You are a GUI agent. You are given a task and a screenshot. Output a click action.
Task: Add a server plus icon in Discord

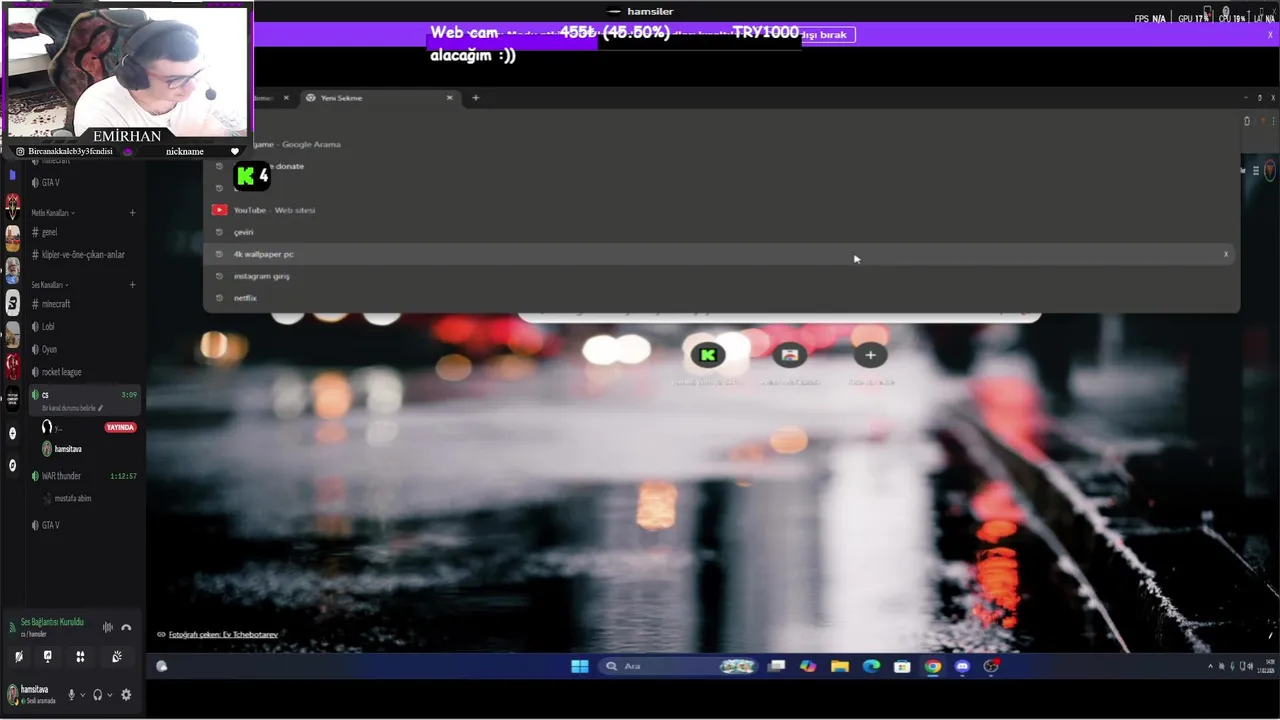(x=12, y=433)
